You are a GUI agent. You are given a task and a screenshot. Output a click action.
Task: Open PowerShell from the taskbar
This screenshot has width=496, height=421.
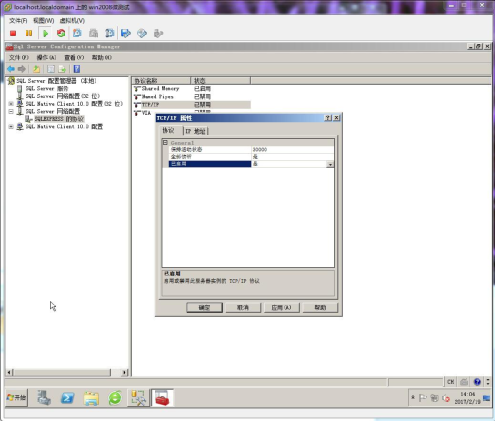pyautogui.click(x=67, y=398)
